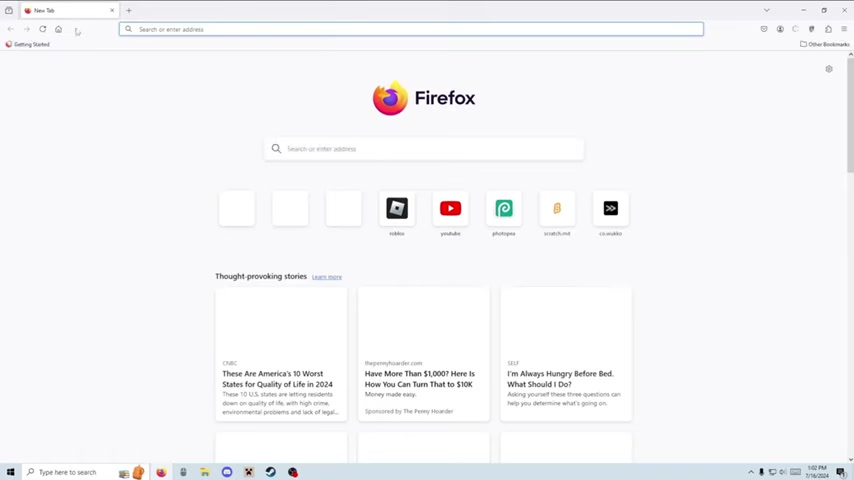
Task: Open the Roblox shortcut tile
Action: (x=397, y=209)
